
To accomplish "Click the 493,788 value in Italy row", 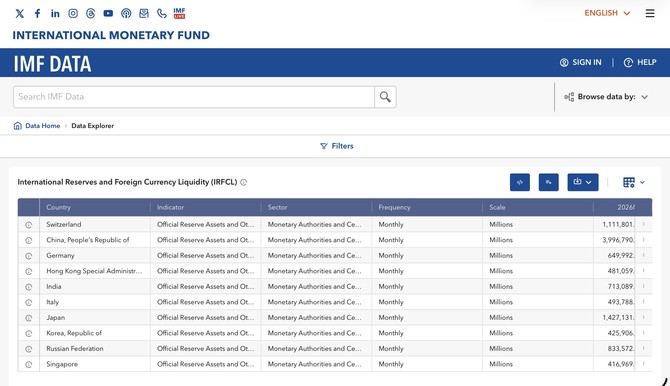I will coord(621,302).
